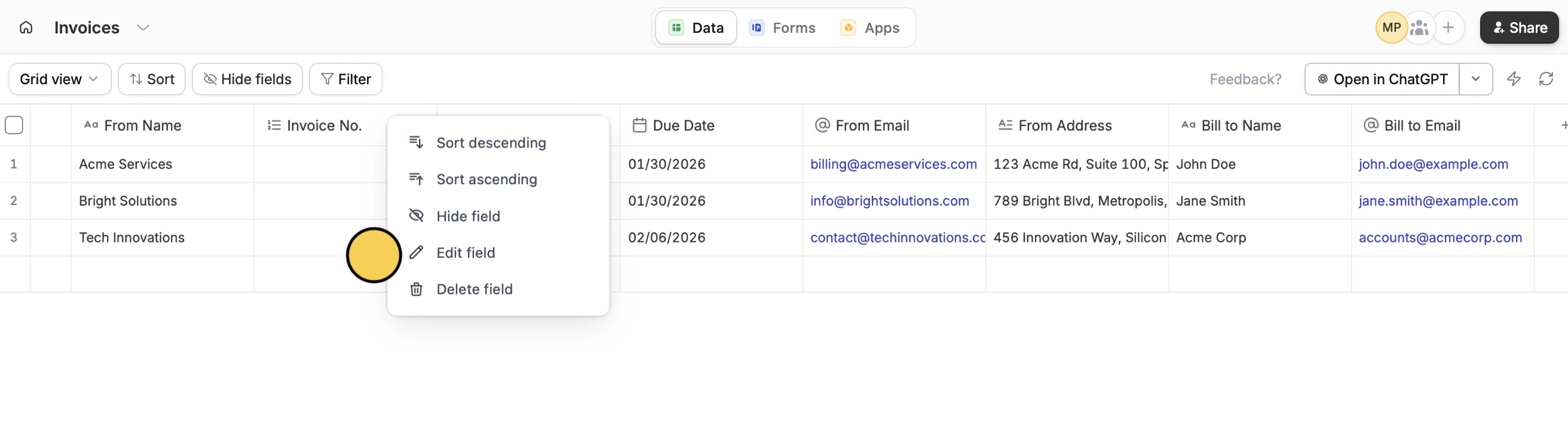The height and width of the screenshot is (447, 1568).
Task: Select the John Doe cell
Action: point(1260,164)
